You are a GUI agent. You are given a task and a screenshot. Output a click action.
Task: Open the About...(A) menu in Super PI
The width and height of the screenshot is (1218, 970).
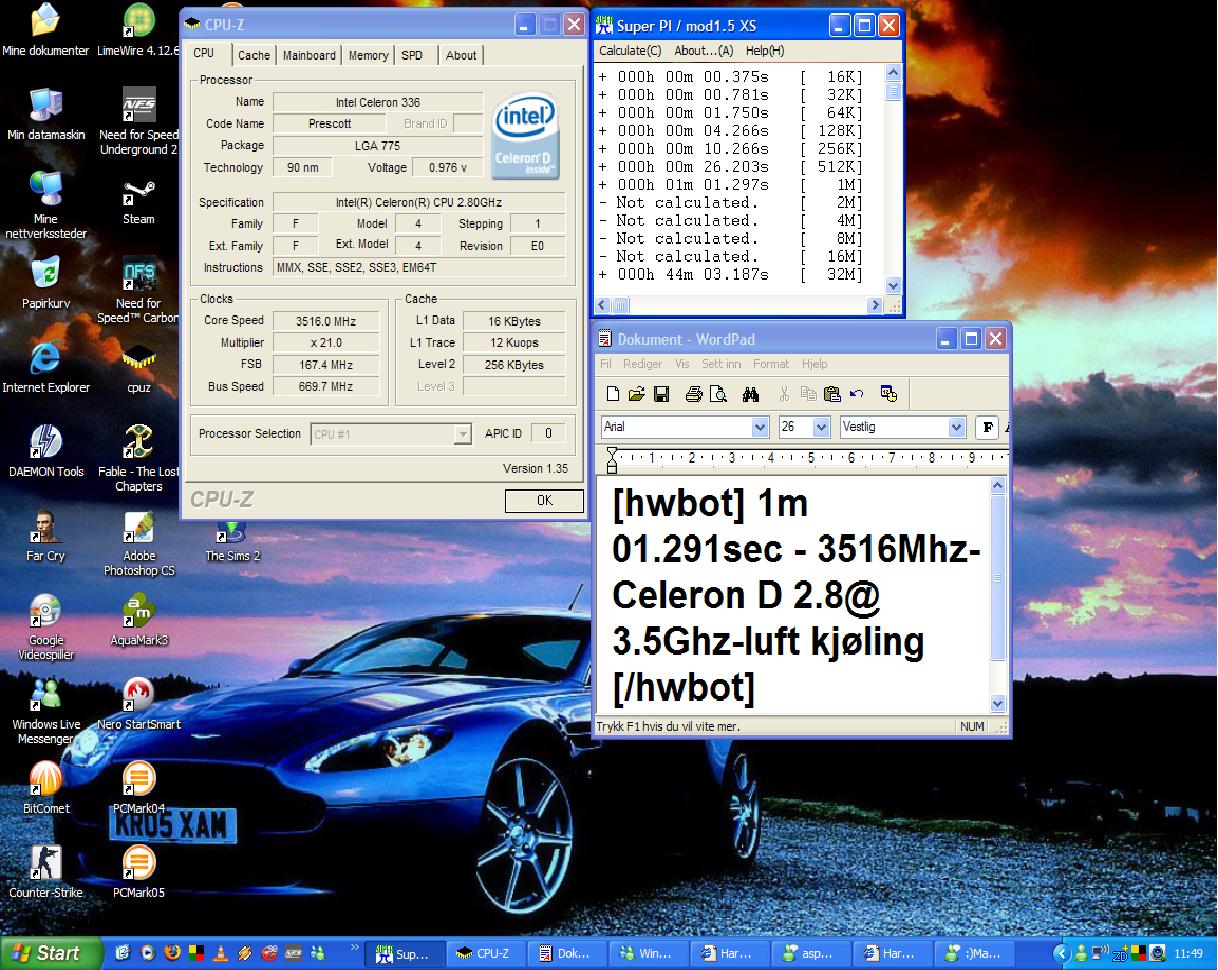point(703,51)
